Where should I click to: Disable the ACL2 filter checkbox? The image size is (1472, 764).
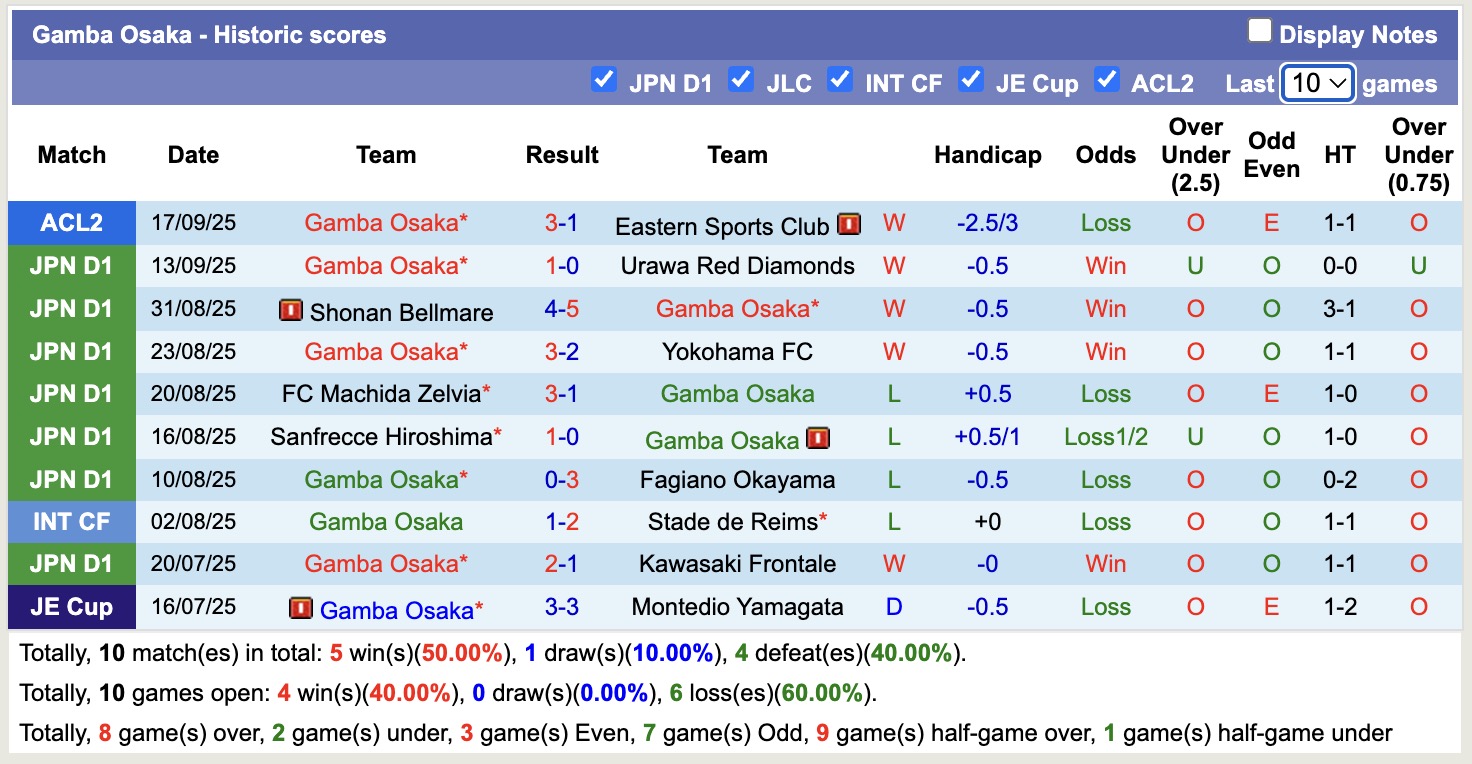coord(1107,81)
